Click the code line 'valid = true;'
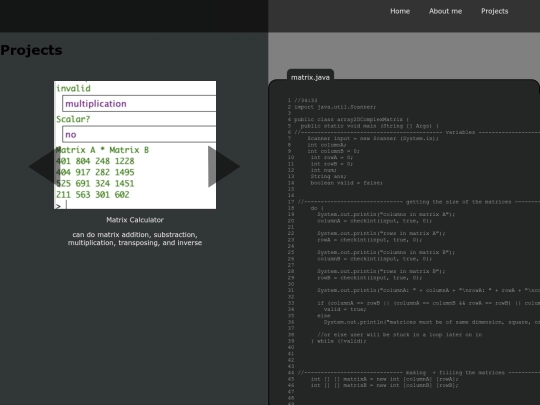 click(x=345, y=309)
